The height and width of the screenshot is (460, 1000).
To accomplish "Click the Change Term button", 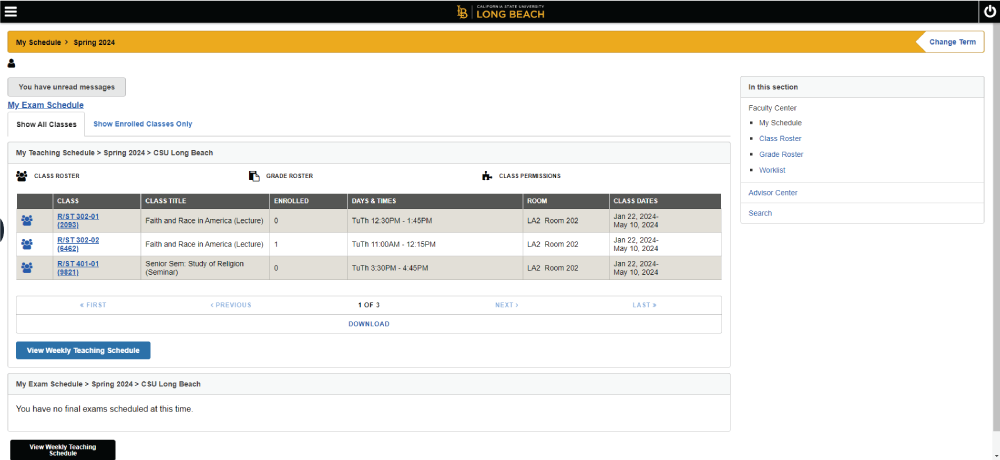I will 951,42.
